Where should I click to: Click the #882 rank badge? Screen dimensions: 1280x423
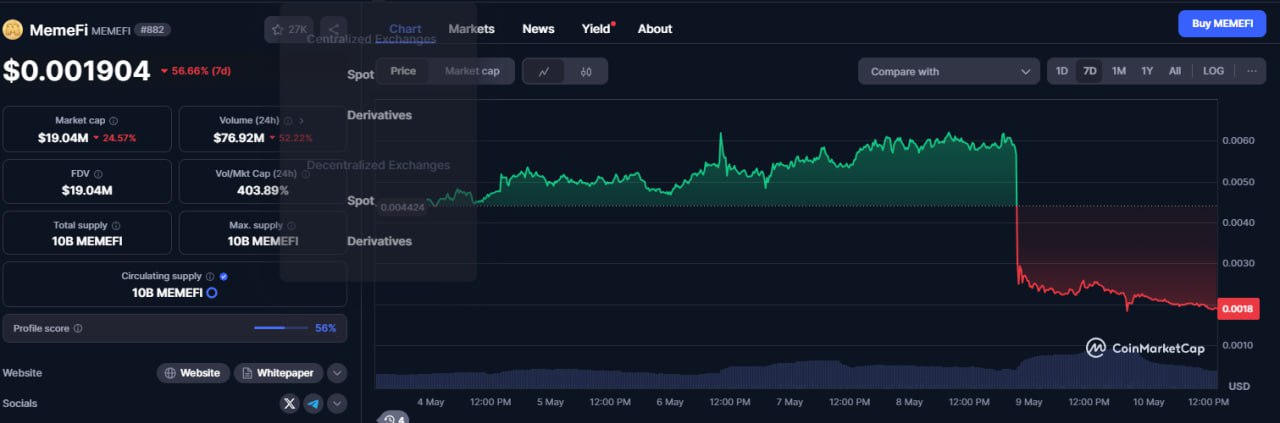pyautogui.click(x=152, y=30)
